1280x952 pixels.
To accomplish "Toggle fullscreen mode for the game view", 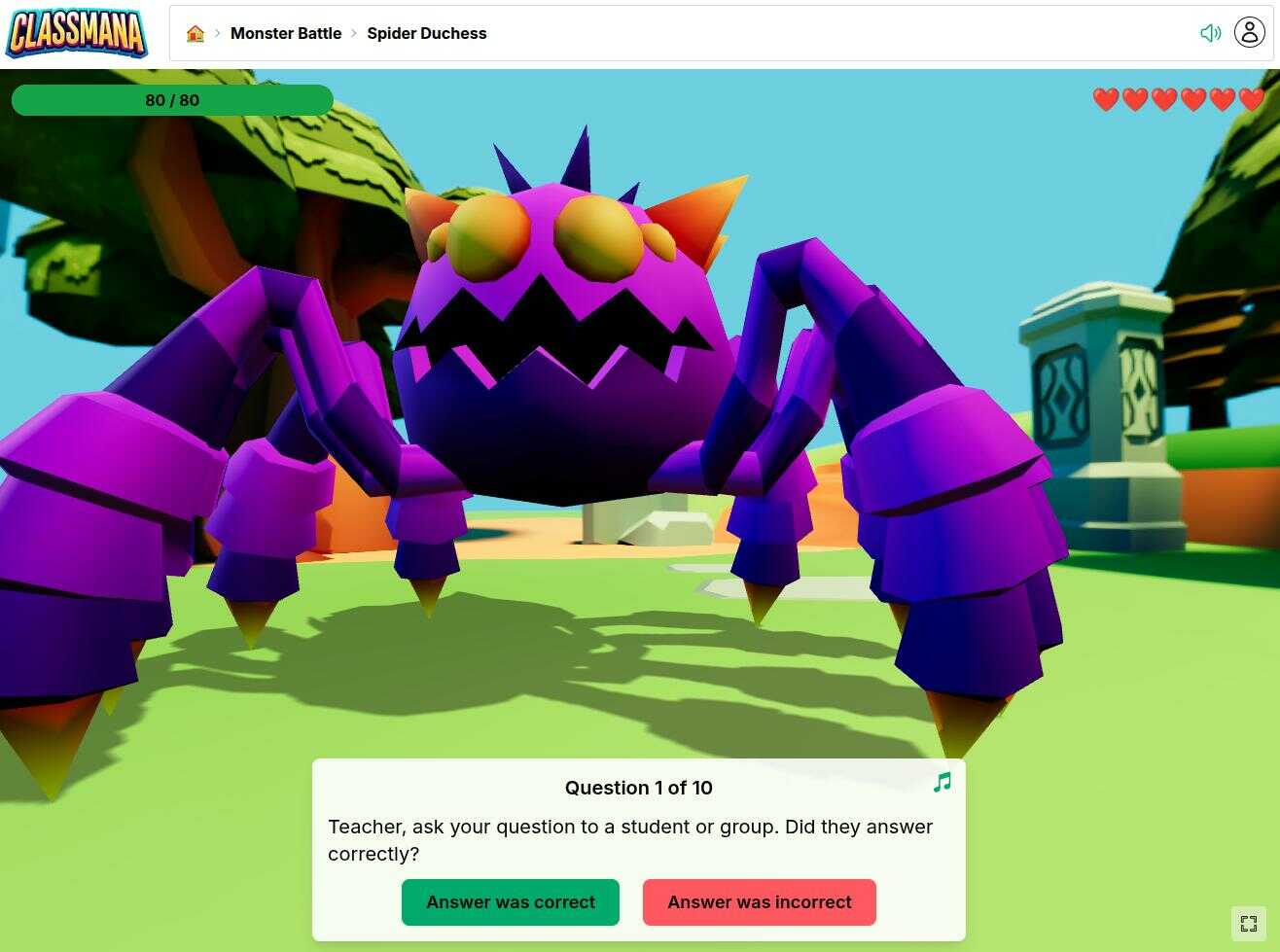I will [x=1249, y=923].
